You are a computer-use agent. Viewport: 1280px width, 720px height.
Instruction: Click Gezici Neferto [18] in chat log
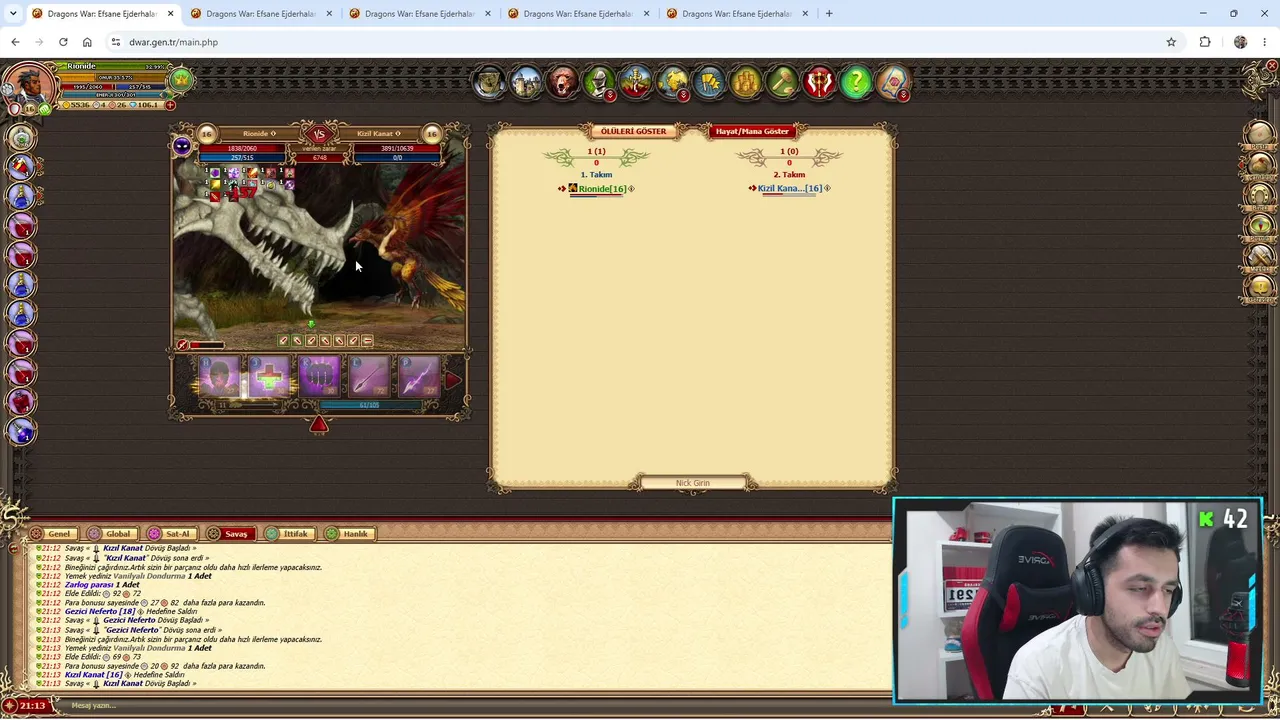click(100, 612)
